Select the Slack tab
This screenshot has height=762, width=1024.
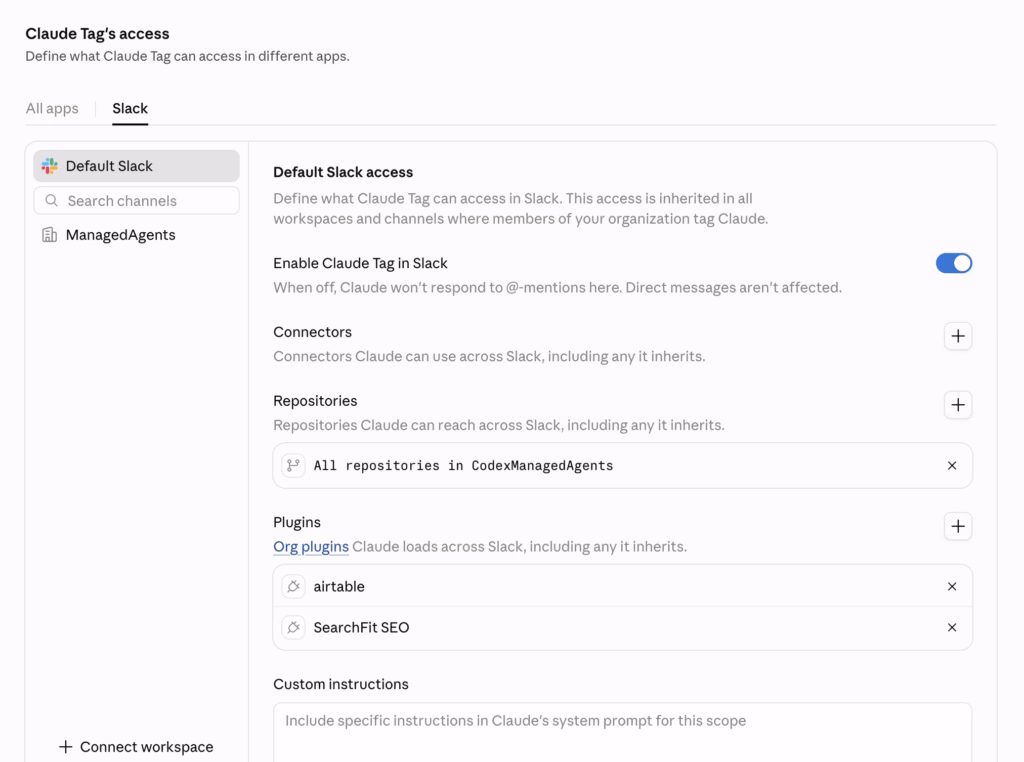click(x=130, y=108)
